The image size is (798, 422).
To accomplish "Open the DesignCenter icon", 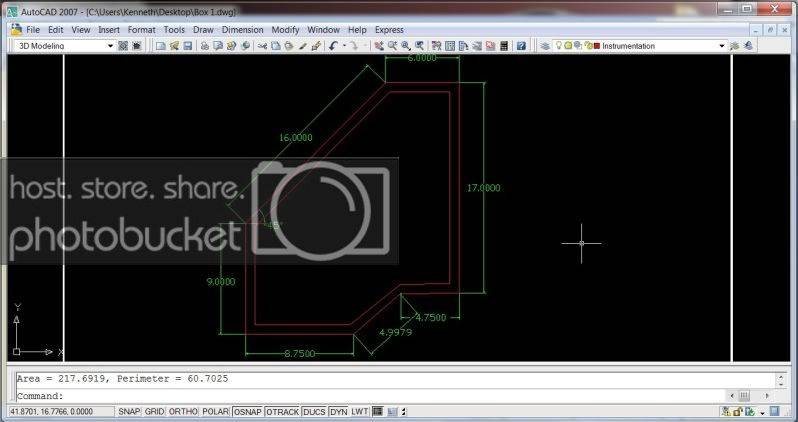I will click(450, 46).
